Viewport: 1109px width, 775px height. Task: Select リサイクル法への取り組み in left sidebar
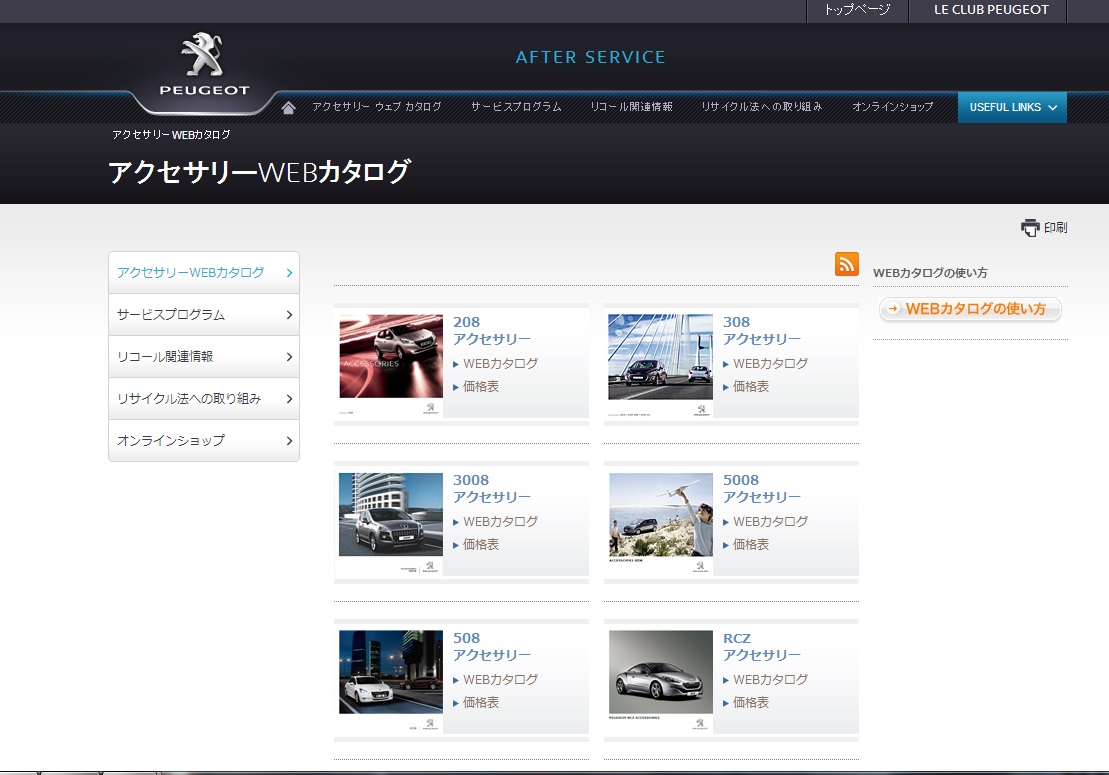pyautogui.click(x=204, y=399)
